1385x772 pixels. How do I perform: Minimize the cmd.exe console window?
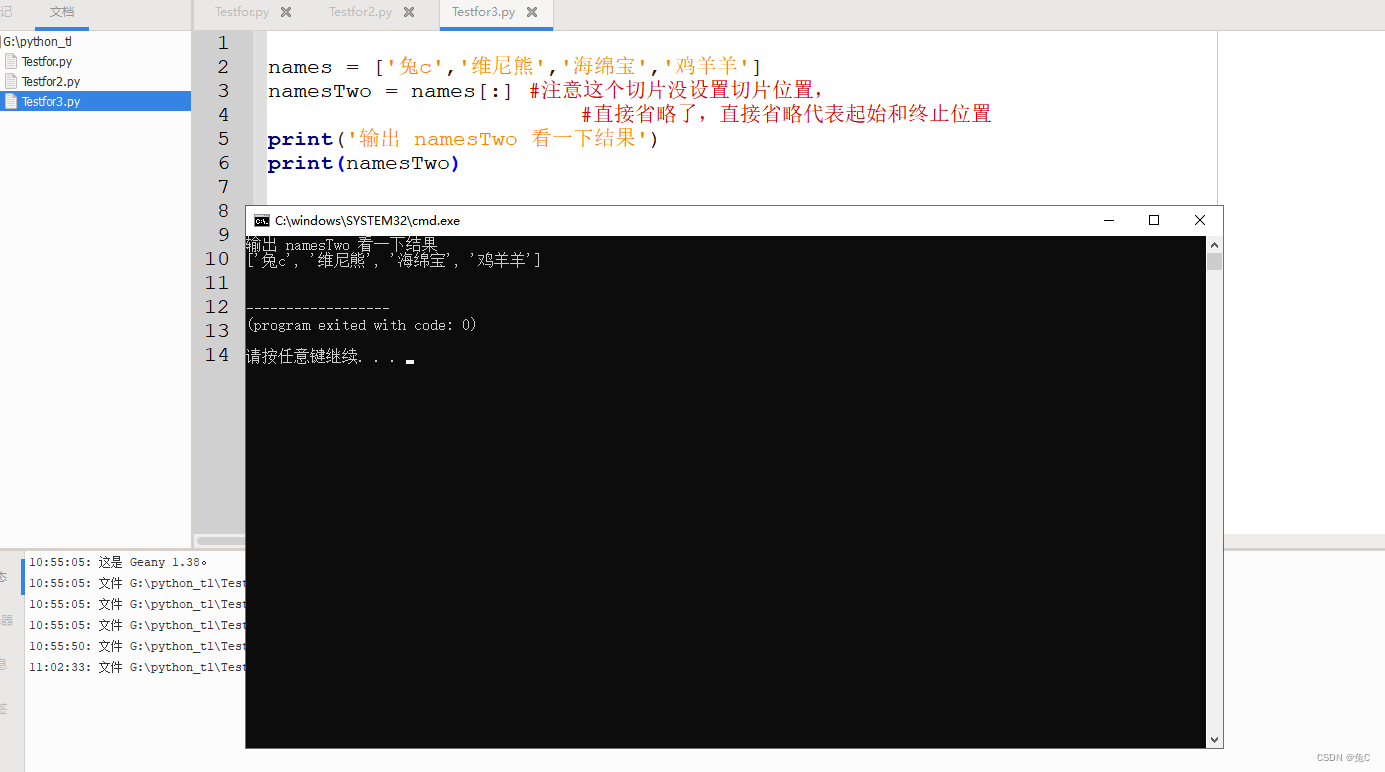[1108, 220]
